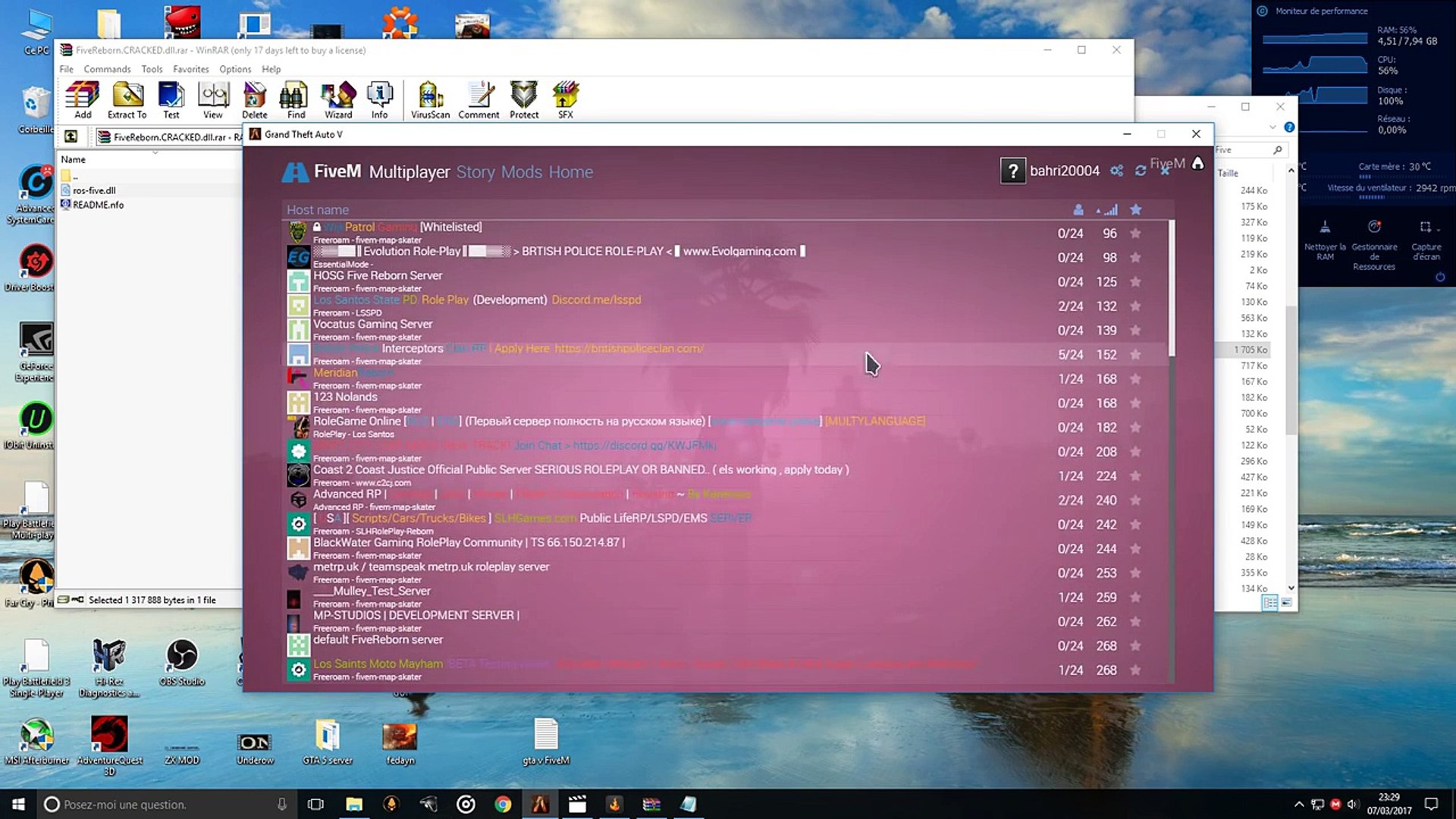
Task: Star the 123 Nolands server
Action: coord(1135,403)
